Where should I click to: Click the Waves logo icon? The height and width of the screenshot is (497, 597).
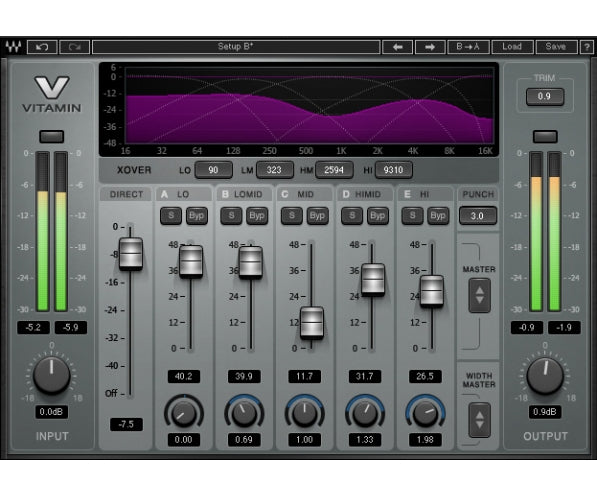pyautogui.click(x=13, y=47)
